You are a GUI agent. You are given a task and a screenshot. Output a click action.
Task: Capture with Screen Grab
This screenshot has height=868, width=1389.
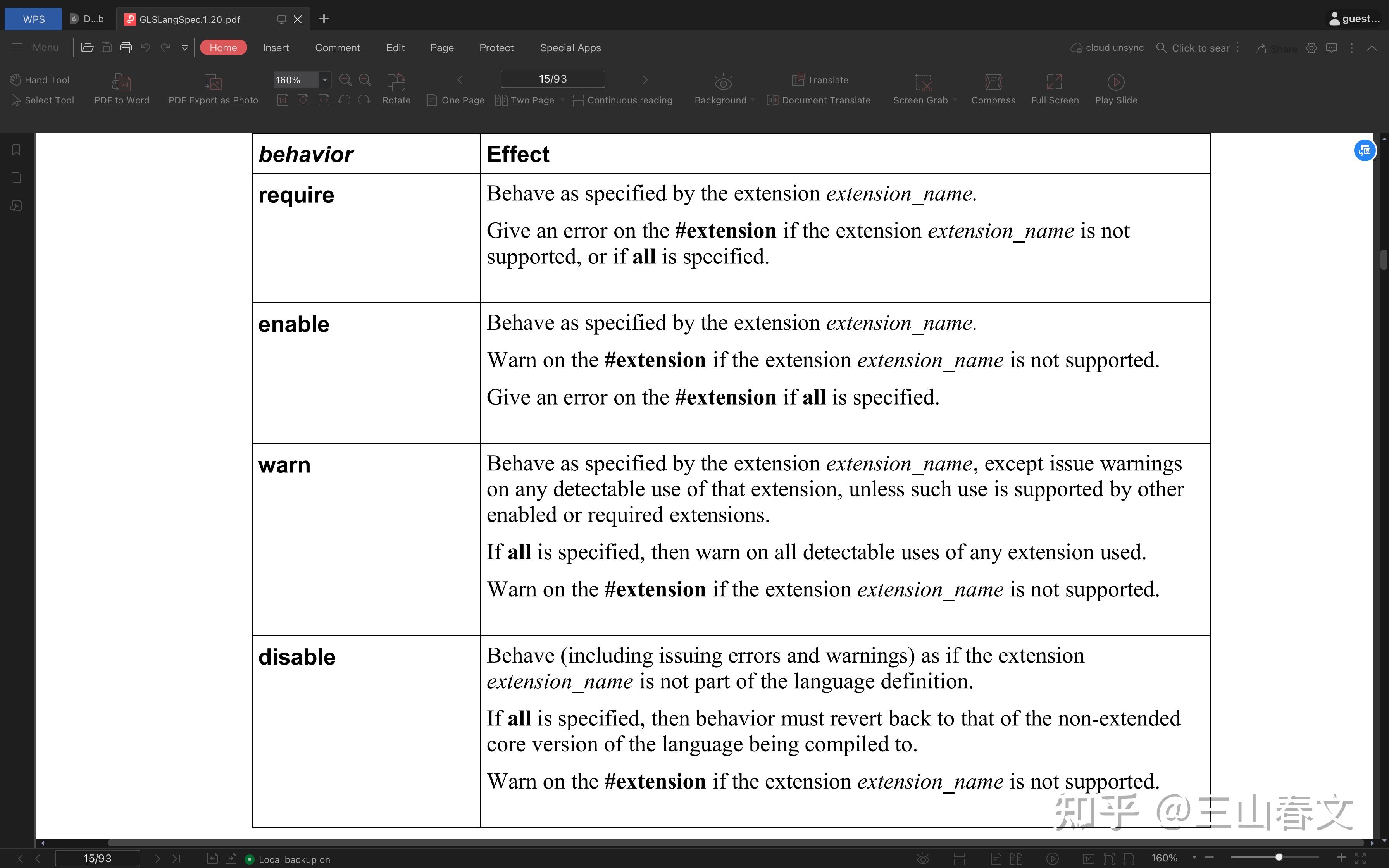tap(920, 89)
